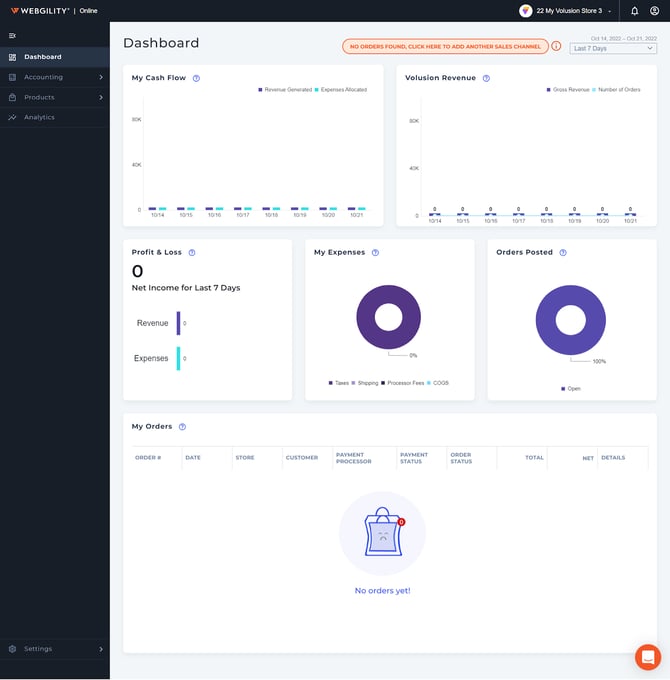The image size is (670, 680).
Task: Click No Orders Found add sales channel banner
Action: (x=445, y=46)
